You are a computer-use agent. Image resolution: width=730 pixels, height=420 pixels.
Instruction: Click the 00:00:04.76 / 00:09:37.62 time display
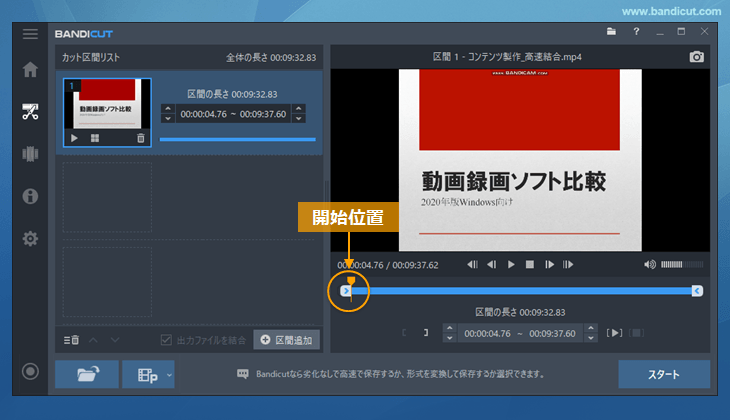(388, 265)
